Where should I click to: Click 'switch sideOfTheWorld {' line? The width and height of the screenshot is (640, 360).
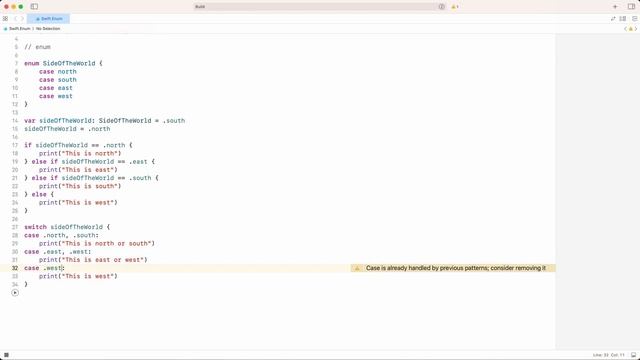point(67,227)
